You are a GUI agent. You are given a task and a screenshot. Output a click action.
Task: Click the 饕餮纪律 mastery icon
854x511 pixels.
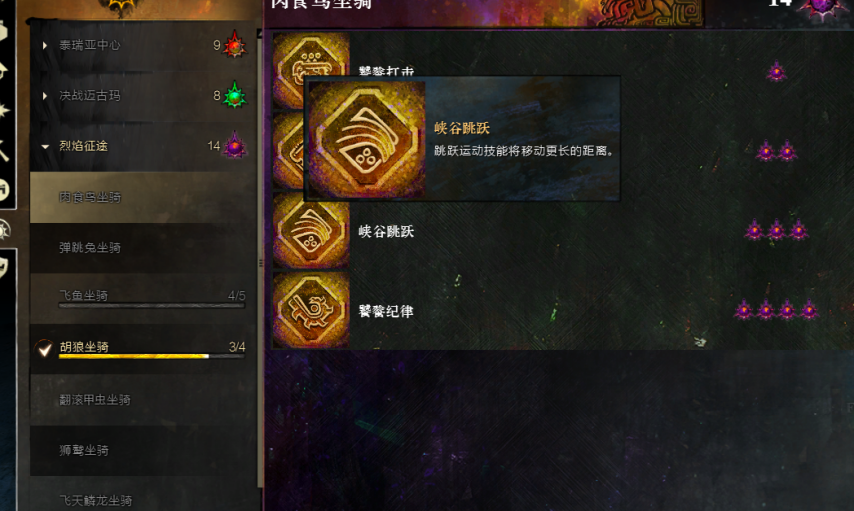coord(311,311)
